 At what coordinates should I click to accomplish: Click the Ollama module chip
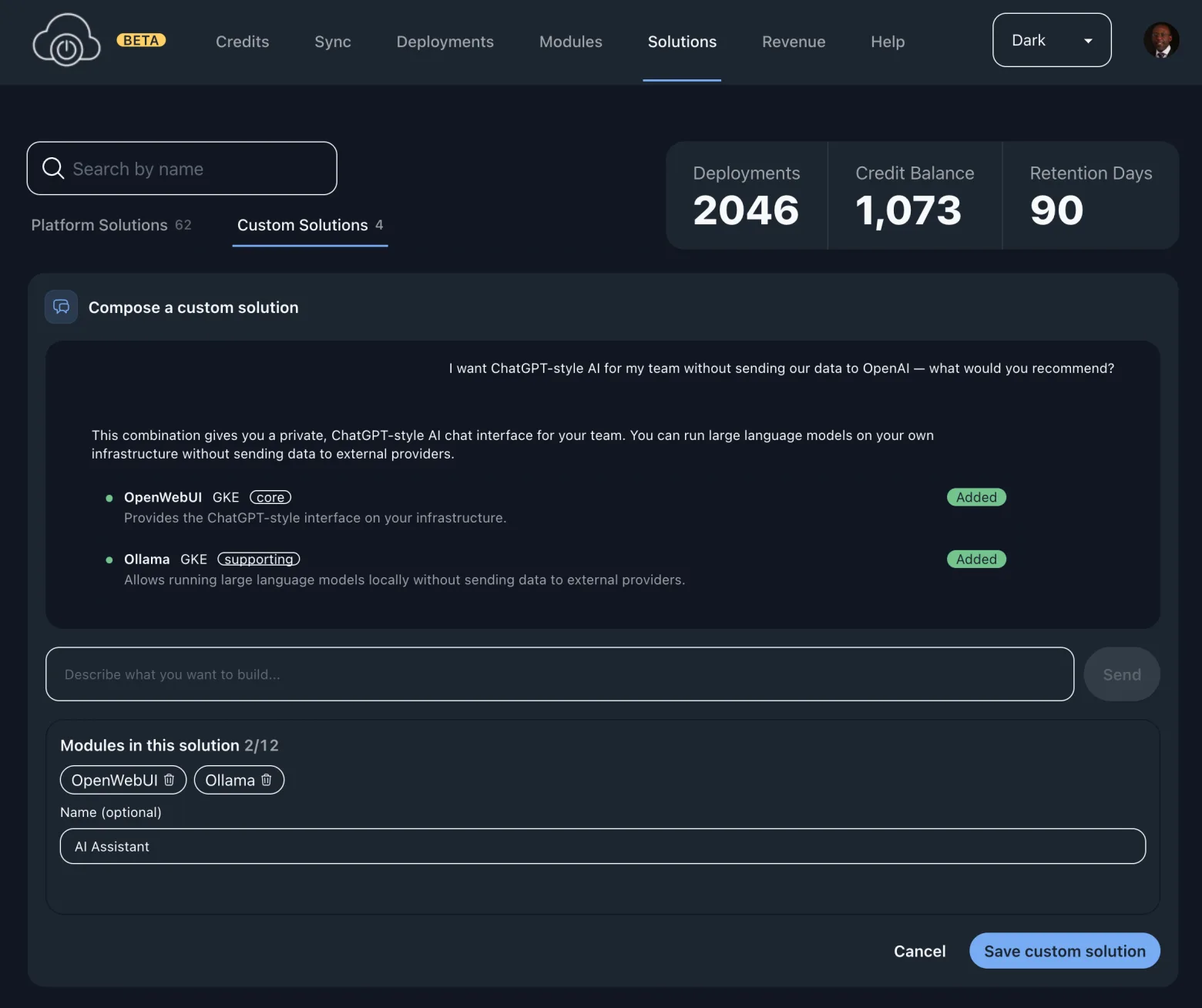pyautogui.click(x=239, y=780)
